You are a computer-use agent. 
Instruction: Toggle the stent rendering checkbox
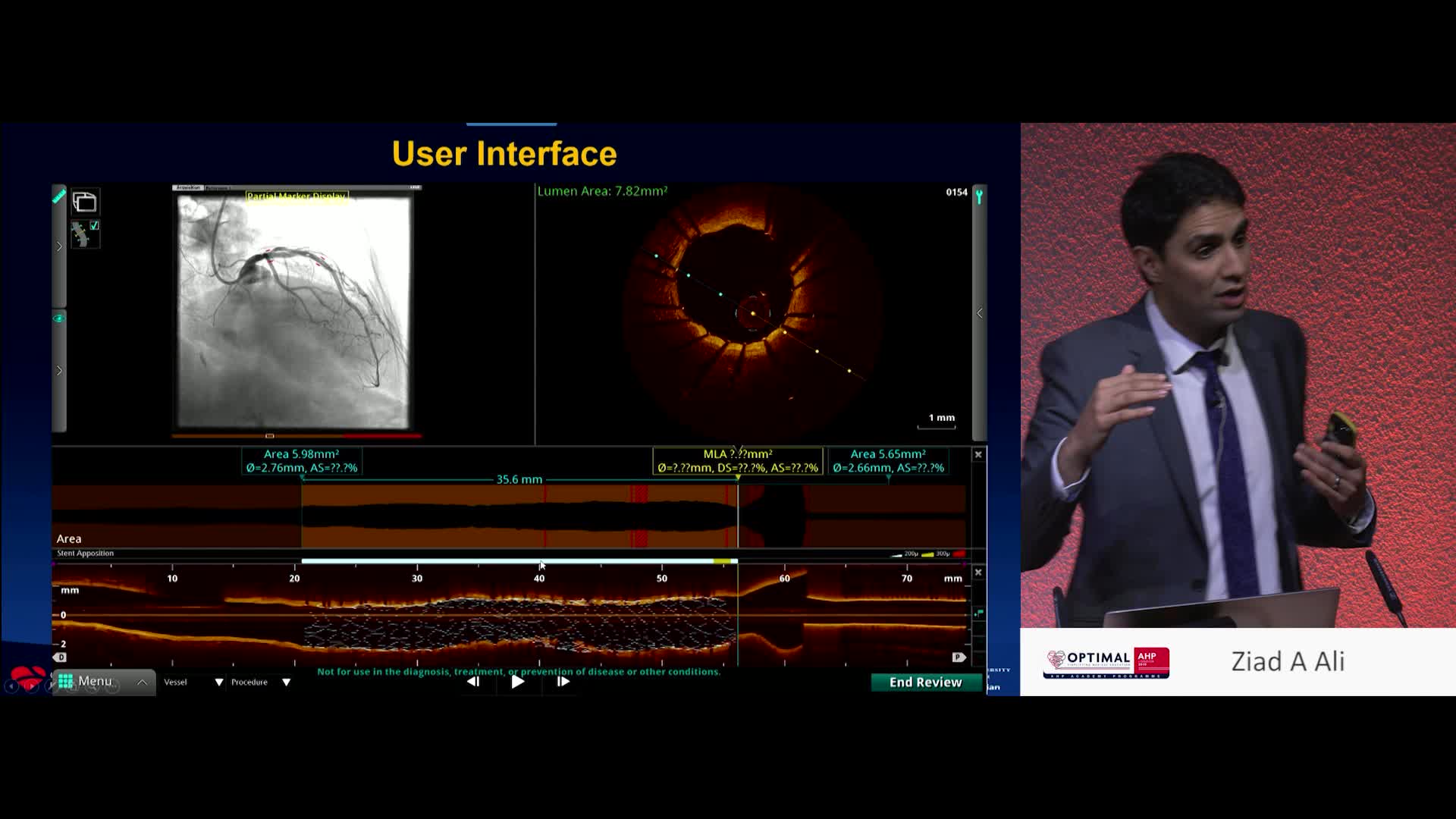[x=95, y=225]
